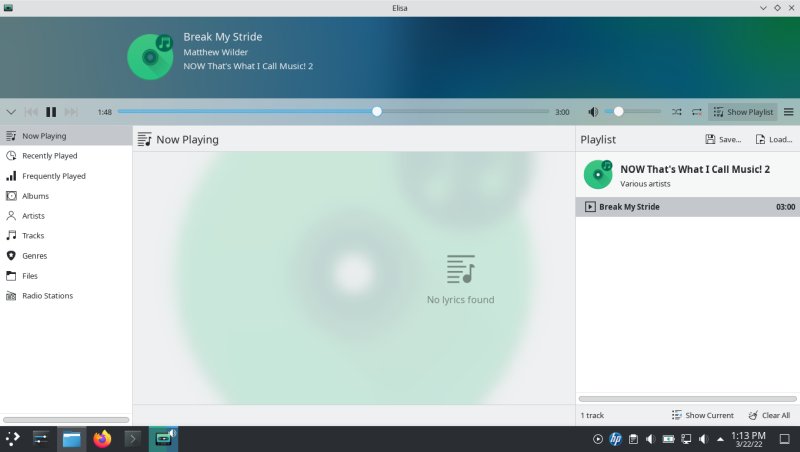Viewport: 800px width, 452px height.
Task: Click the volume level slider
Action: click(x=636, y=112)
